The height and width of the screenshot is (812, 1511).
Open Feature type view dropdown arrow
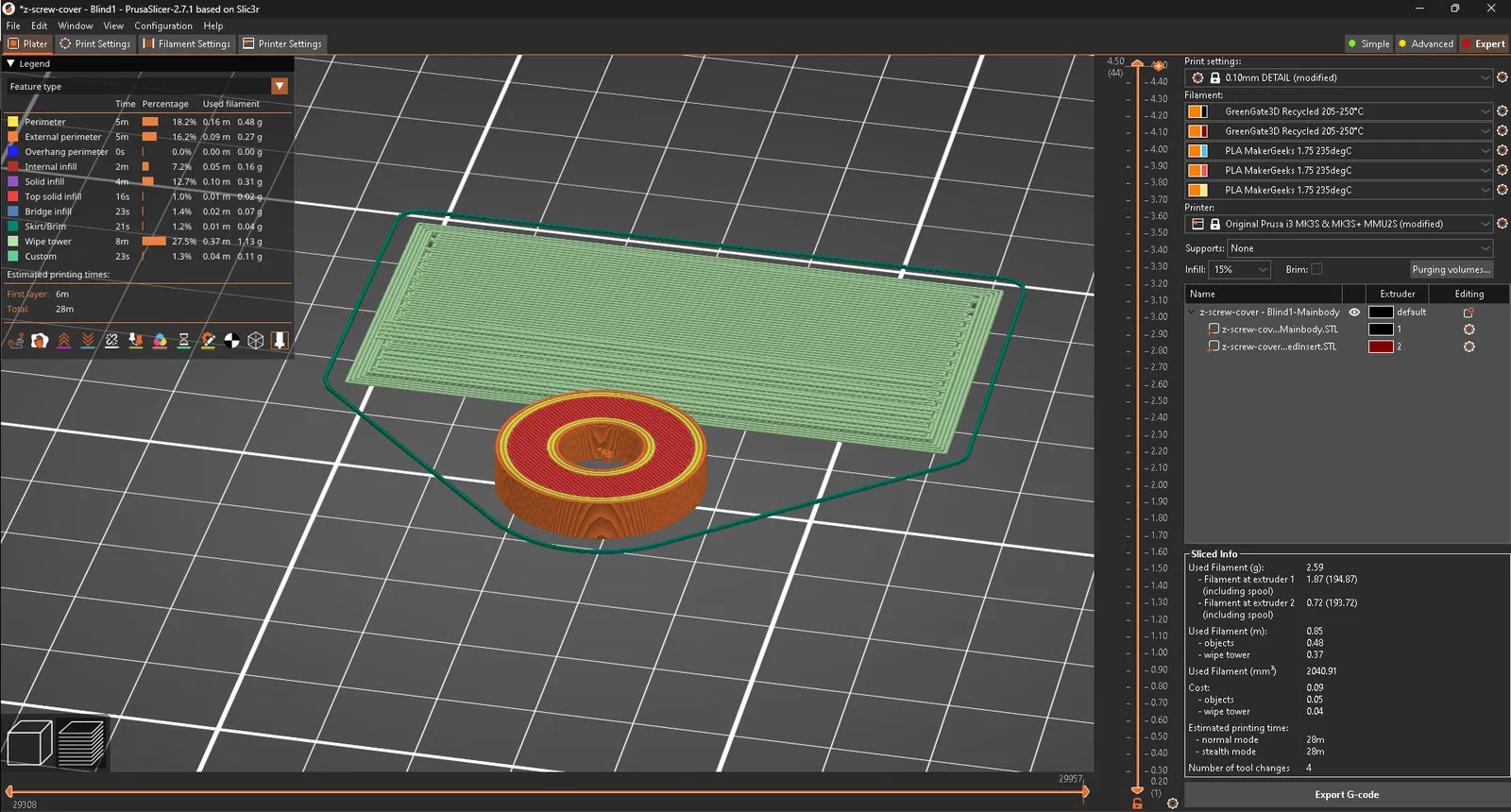[x=280, y=86]
